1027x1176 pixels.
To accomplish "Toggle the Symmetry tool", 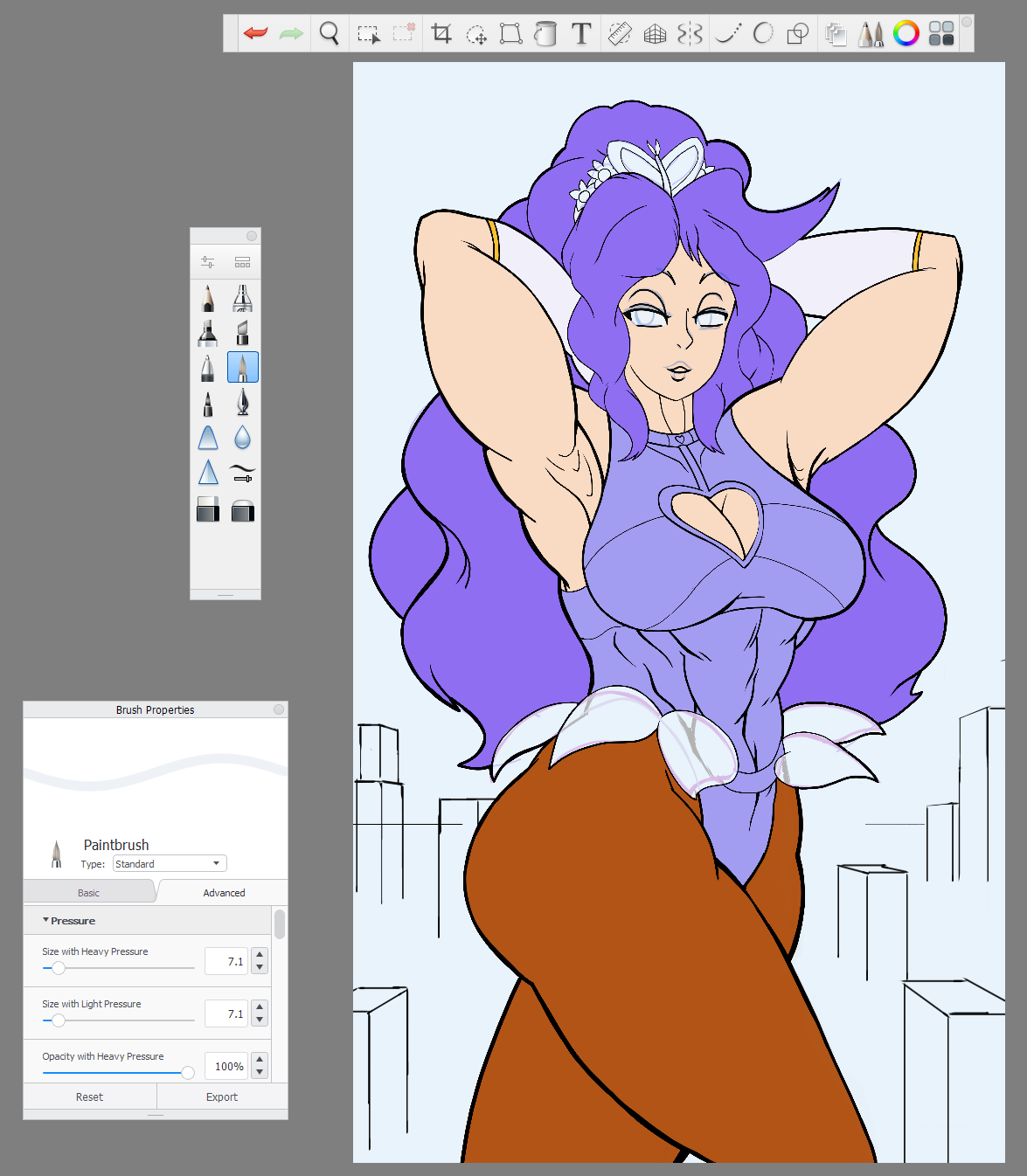I will 690,33.
